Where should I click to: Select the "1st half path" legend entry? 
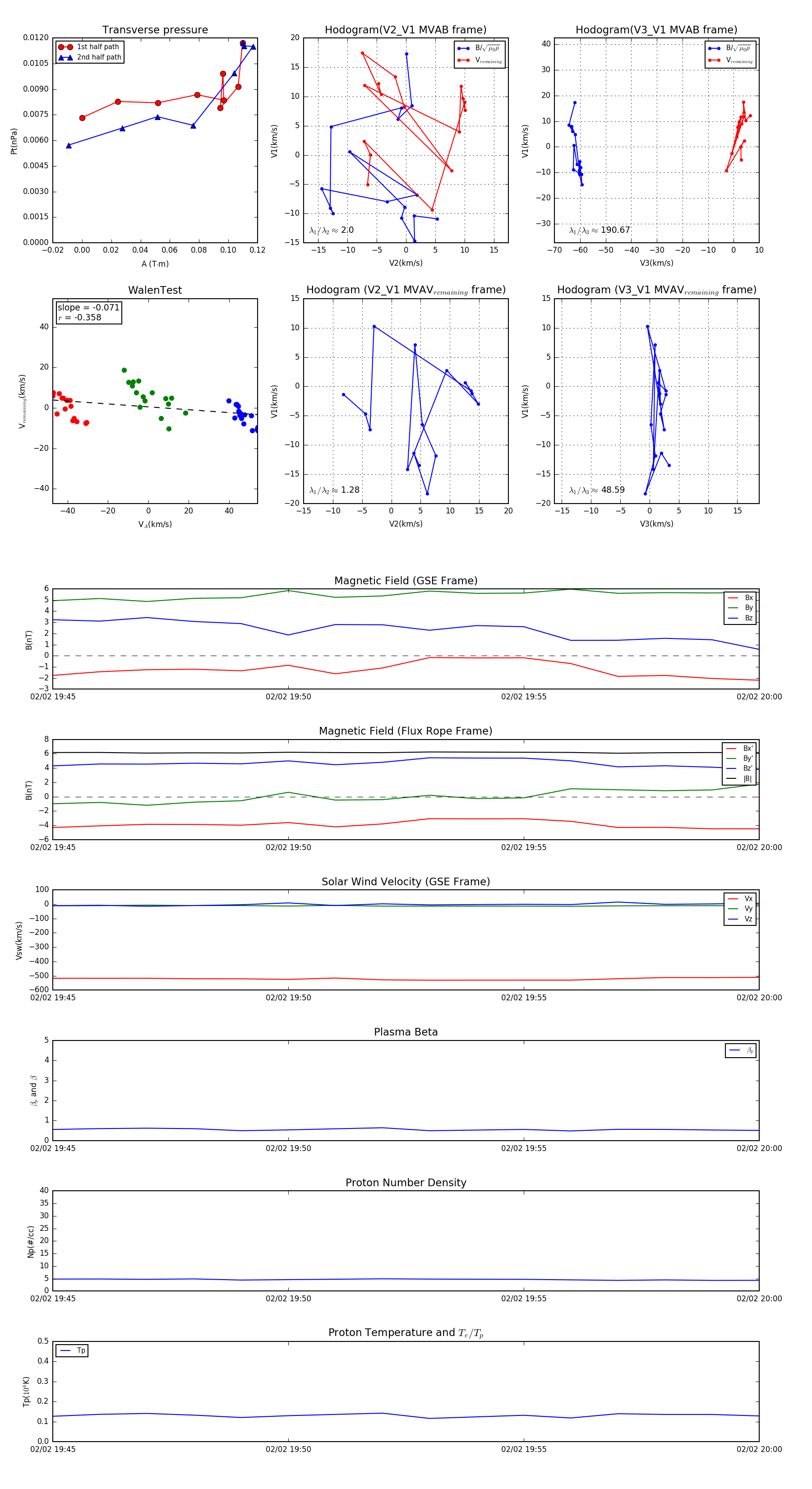point(88,47)
